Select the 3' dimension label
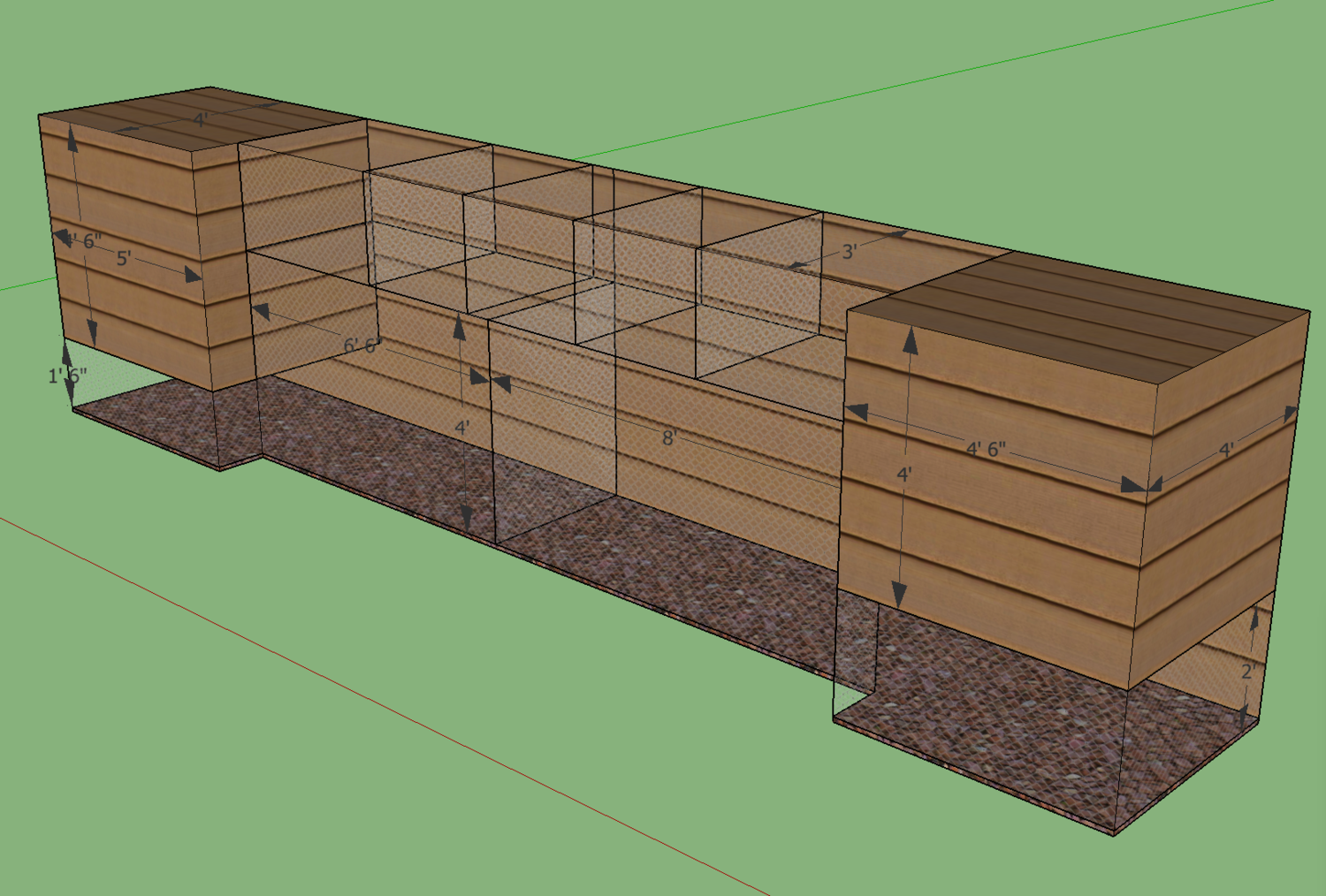This screenshot has width=1326, height=896. pos(849,251)
